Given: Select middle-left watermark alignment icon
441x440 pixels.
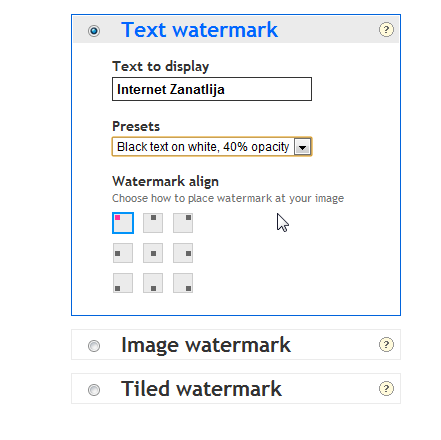Looking at the screenshot, I should pyautogui.click(x=123, y=253).
